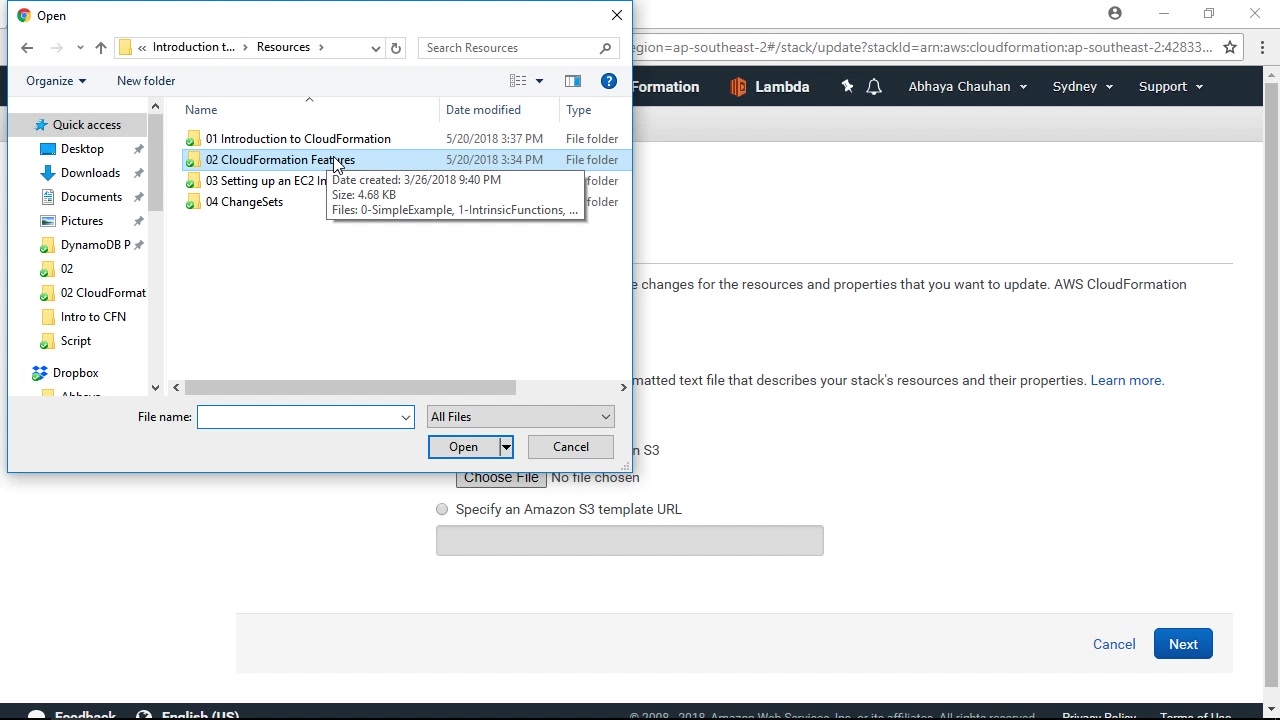1280x720 pixels.
Task: Bookmark the page with the star icon
Action: pos(1230,47)
